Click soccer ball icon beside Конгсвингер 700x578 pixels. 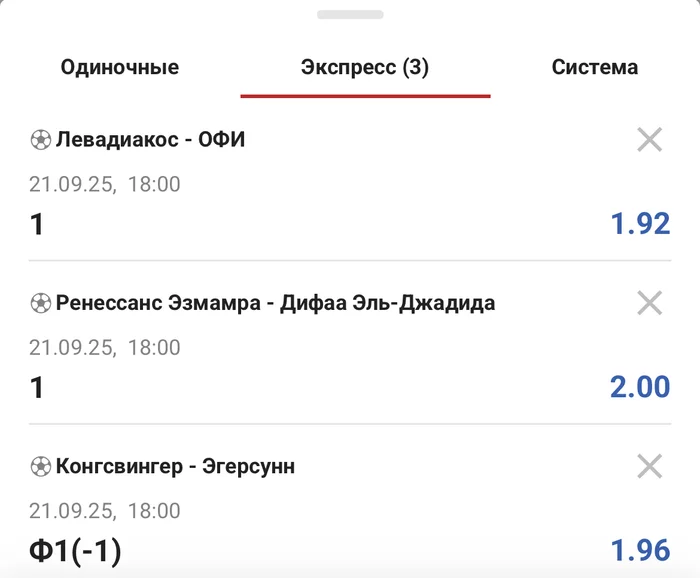[40, 466]
